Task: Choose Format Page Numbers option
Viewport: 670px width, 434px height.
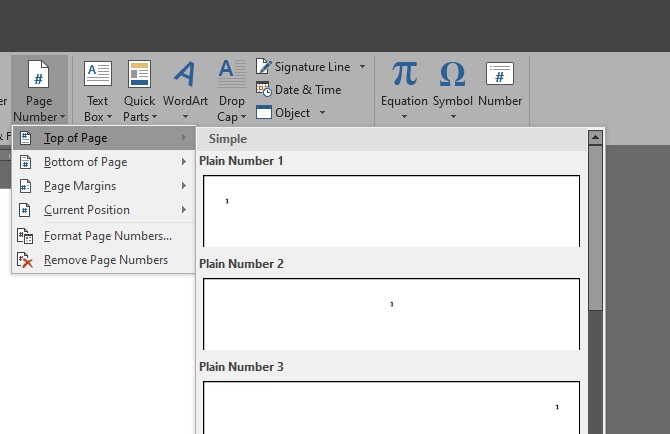Action: click(x=107, y=236)
